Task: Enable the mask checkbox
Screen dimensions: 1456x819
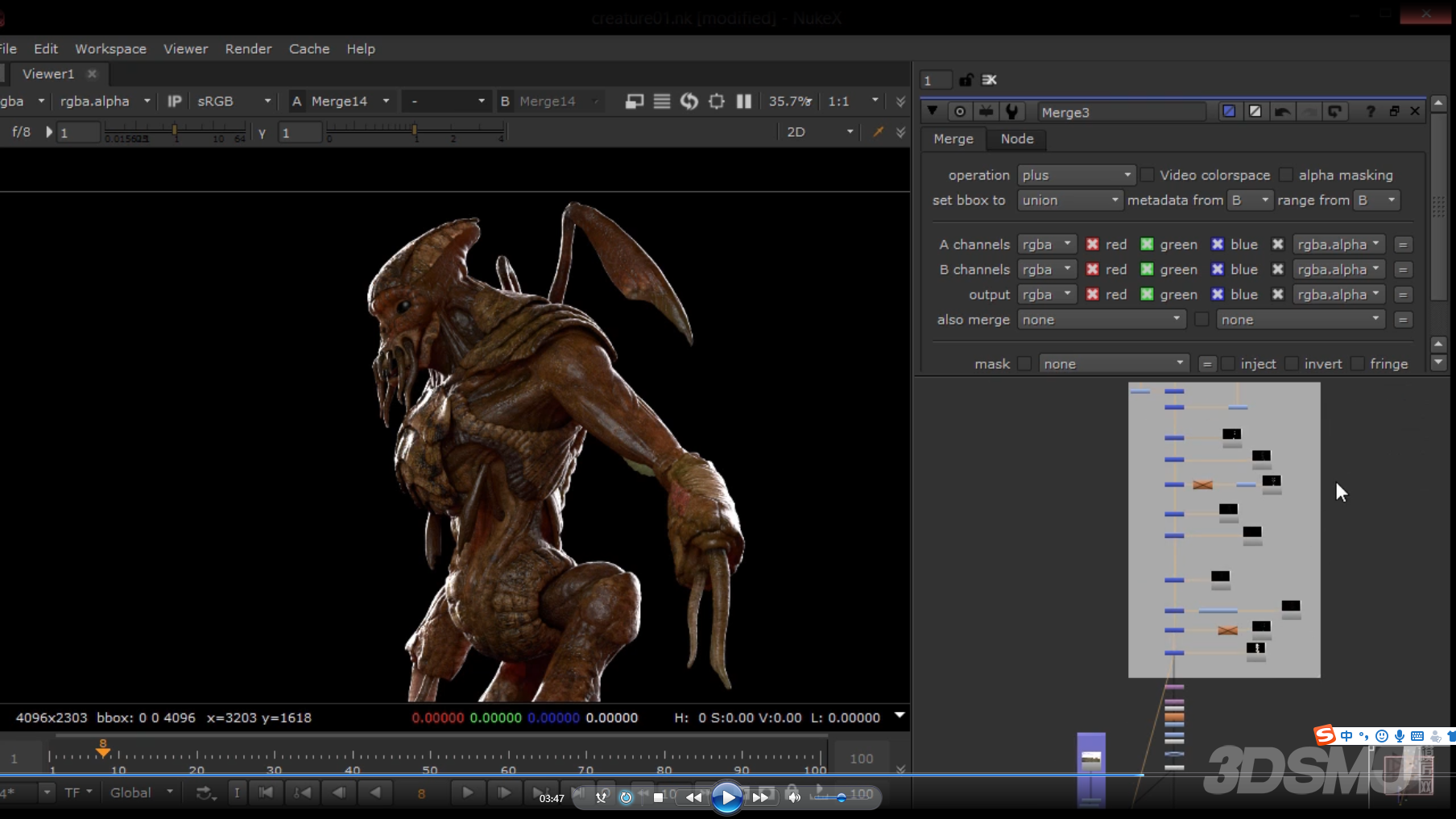Action: coord(1024,364)
